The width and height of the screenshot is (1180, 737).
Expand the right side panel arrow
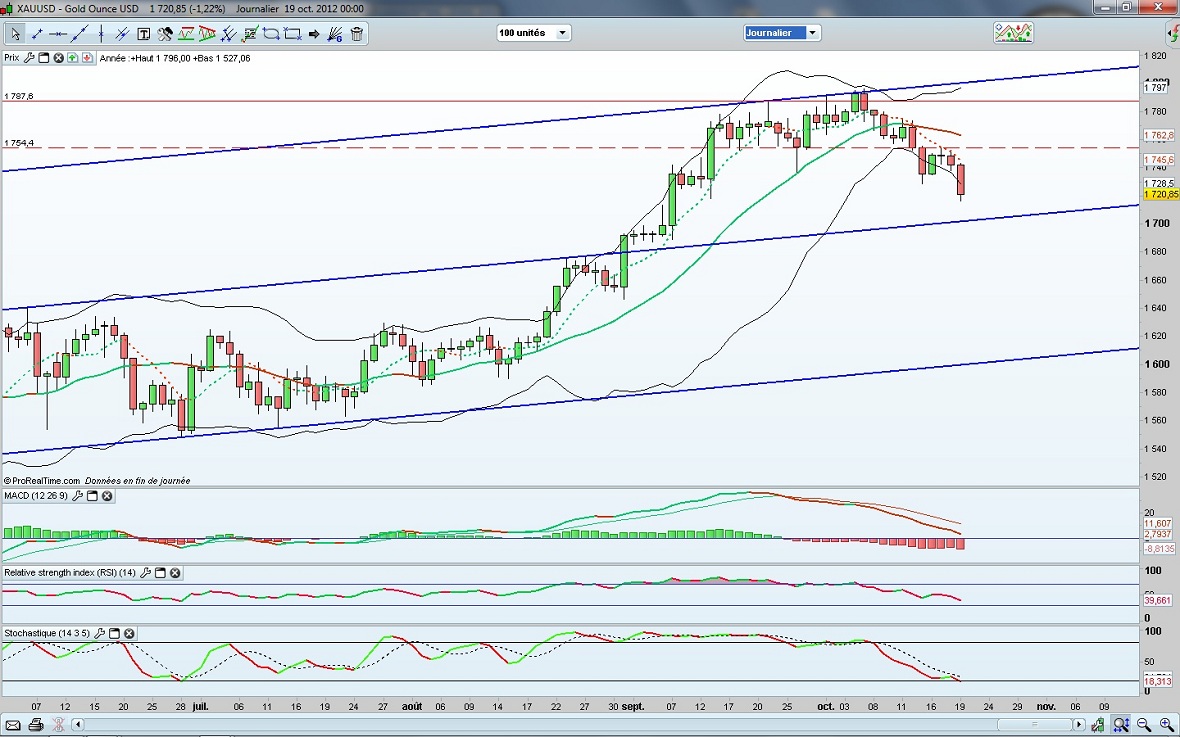coord(1171,33)
